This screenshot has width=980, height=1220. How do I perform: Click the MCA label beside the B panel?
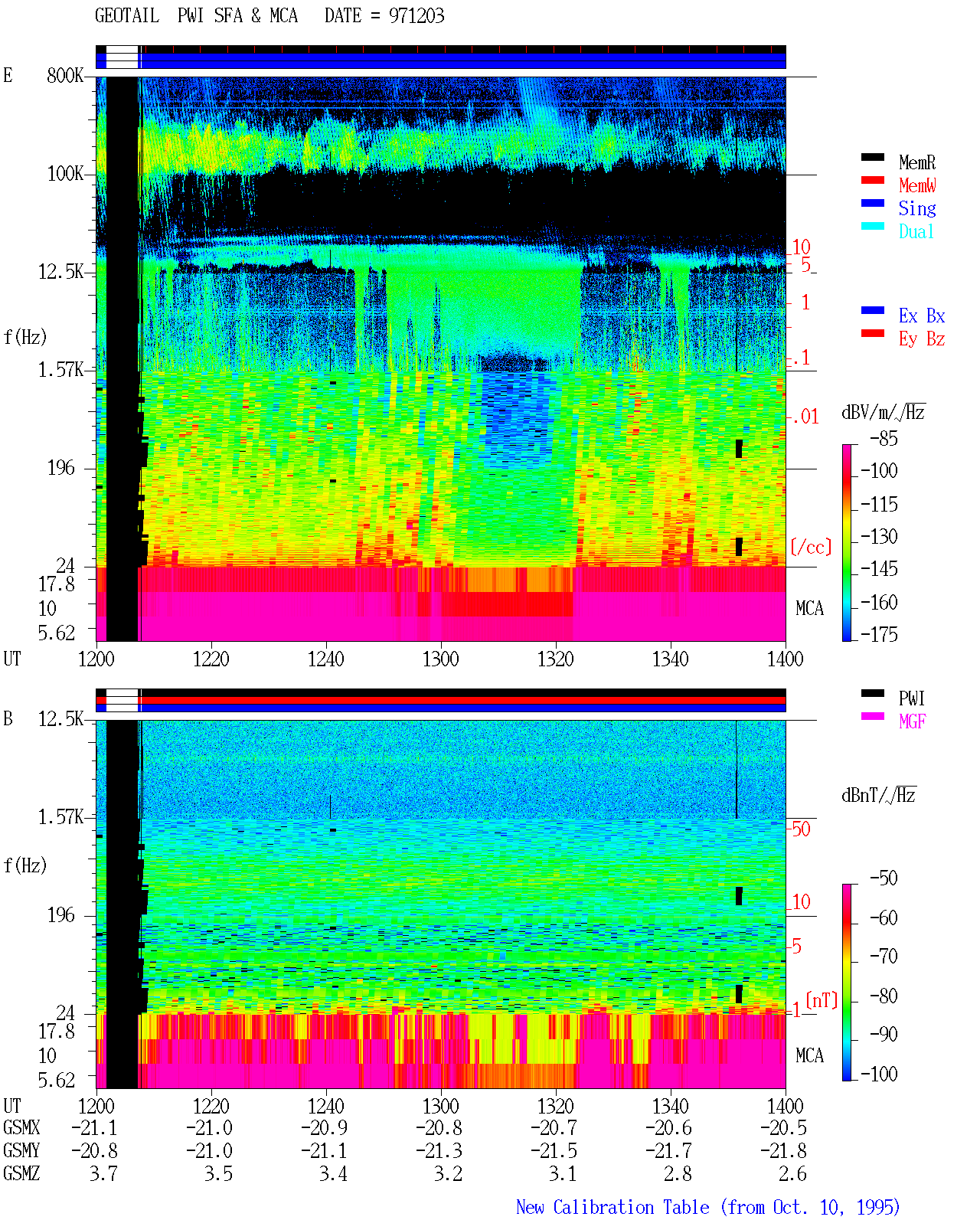[x=809, y=1055]
